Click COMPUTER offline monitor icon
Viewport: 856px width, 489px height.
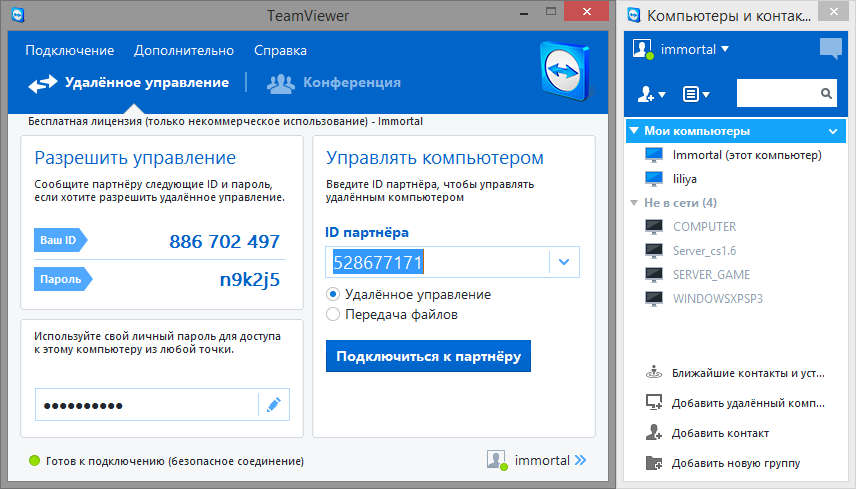point(654,226)
